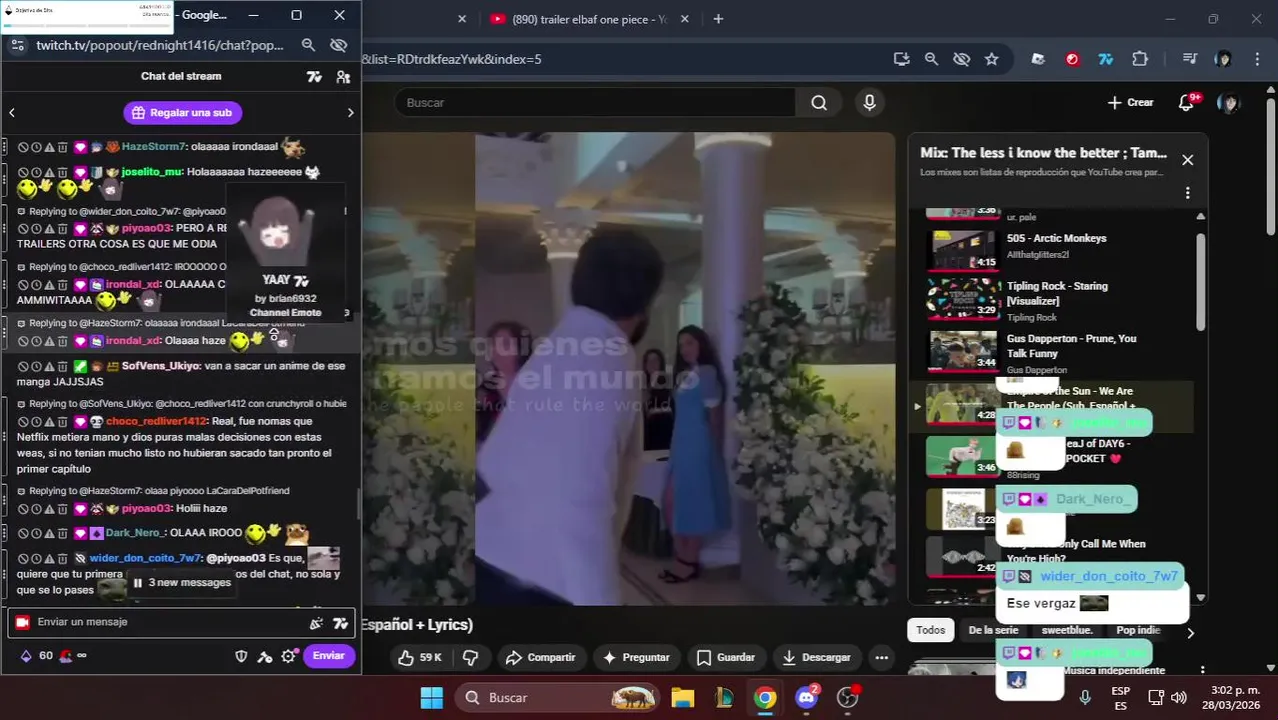Click the red camera icon in message box

[x=22, y=622]
